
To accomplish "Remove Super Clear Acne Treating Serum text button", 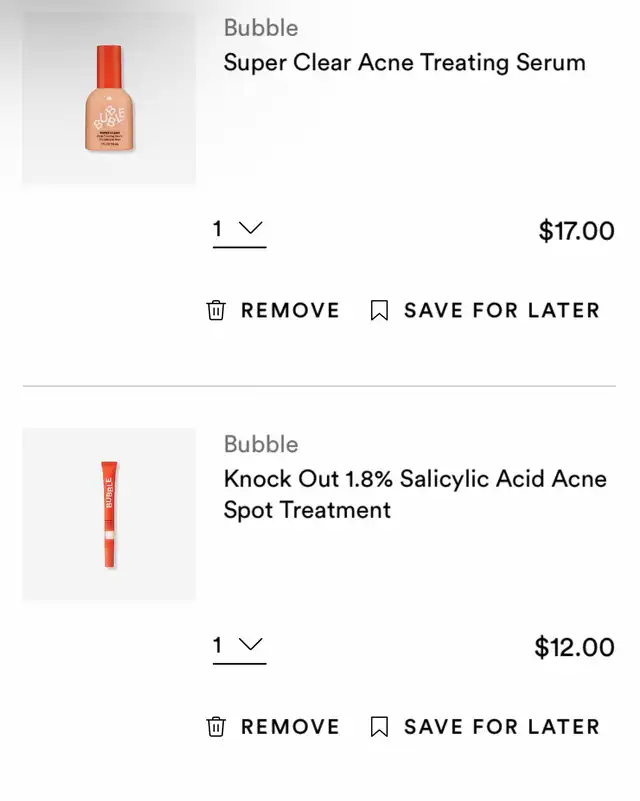I will coord(290,310).
